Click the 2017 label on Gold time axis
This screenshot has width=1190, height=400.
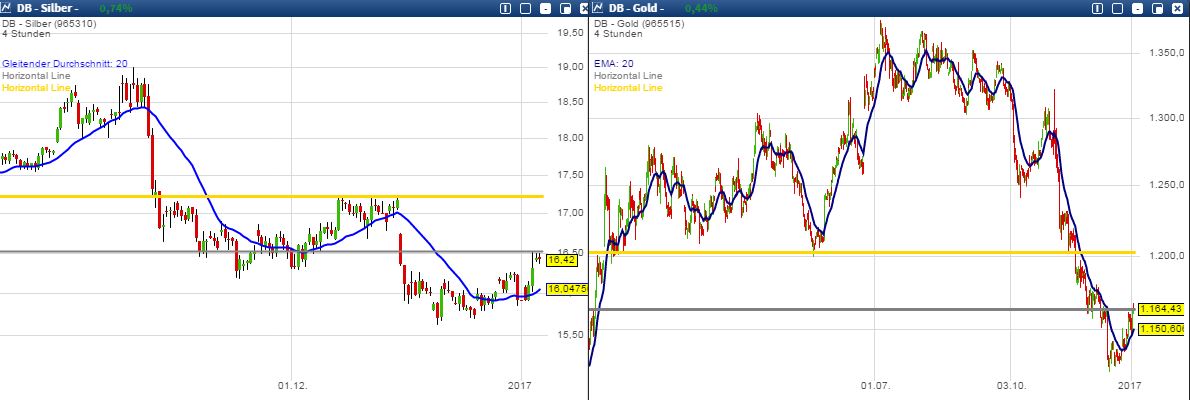coord(1132,386)
